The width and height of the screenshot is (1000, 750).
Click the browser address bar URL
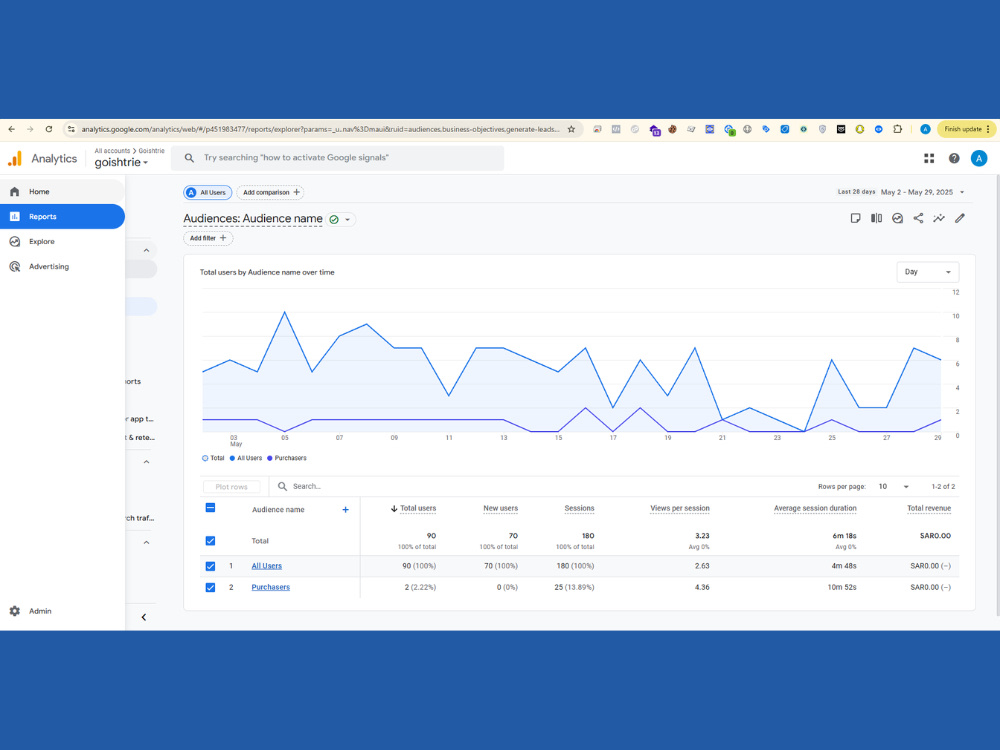tap(320, 129)
